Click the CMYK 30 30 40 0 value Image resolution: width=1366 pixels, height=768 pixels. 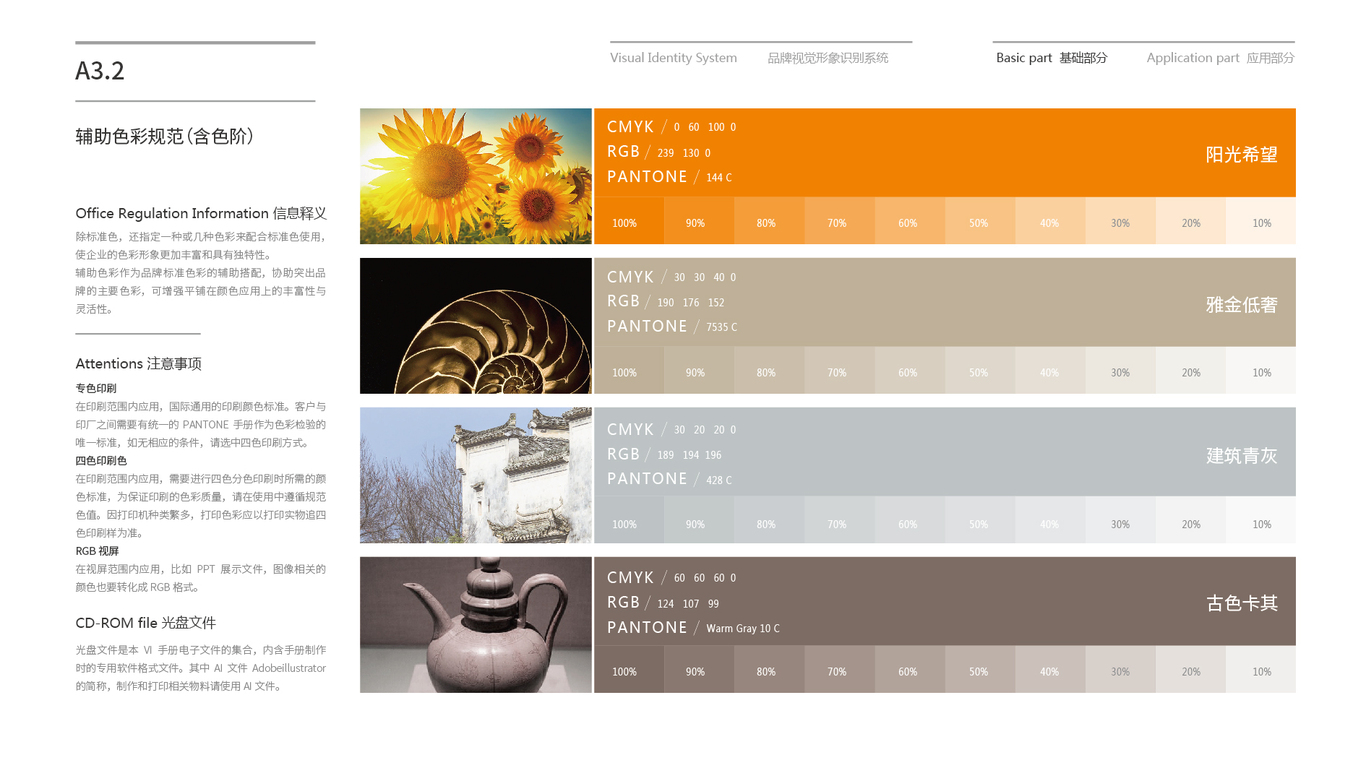coord(671,277)
